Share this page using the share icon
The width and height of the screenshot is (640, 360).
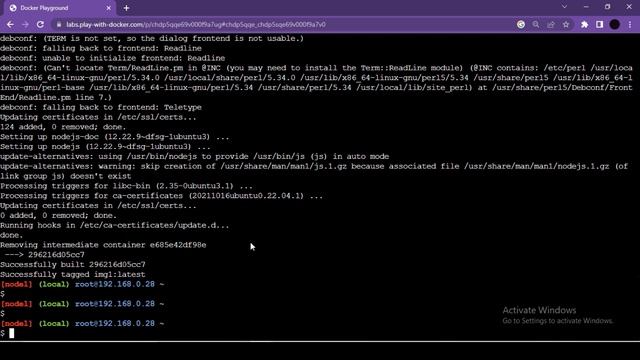coord(551,24)
